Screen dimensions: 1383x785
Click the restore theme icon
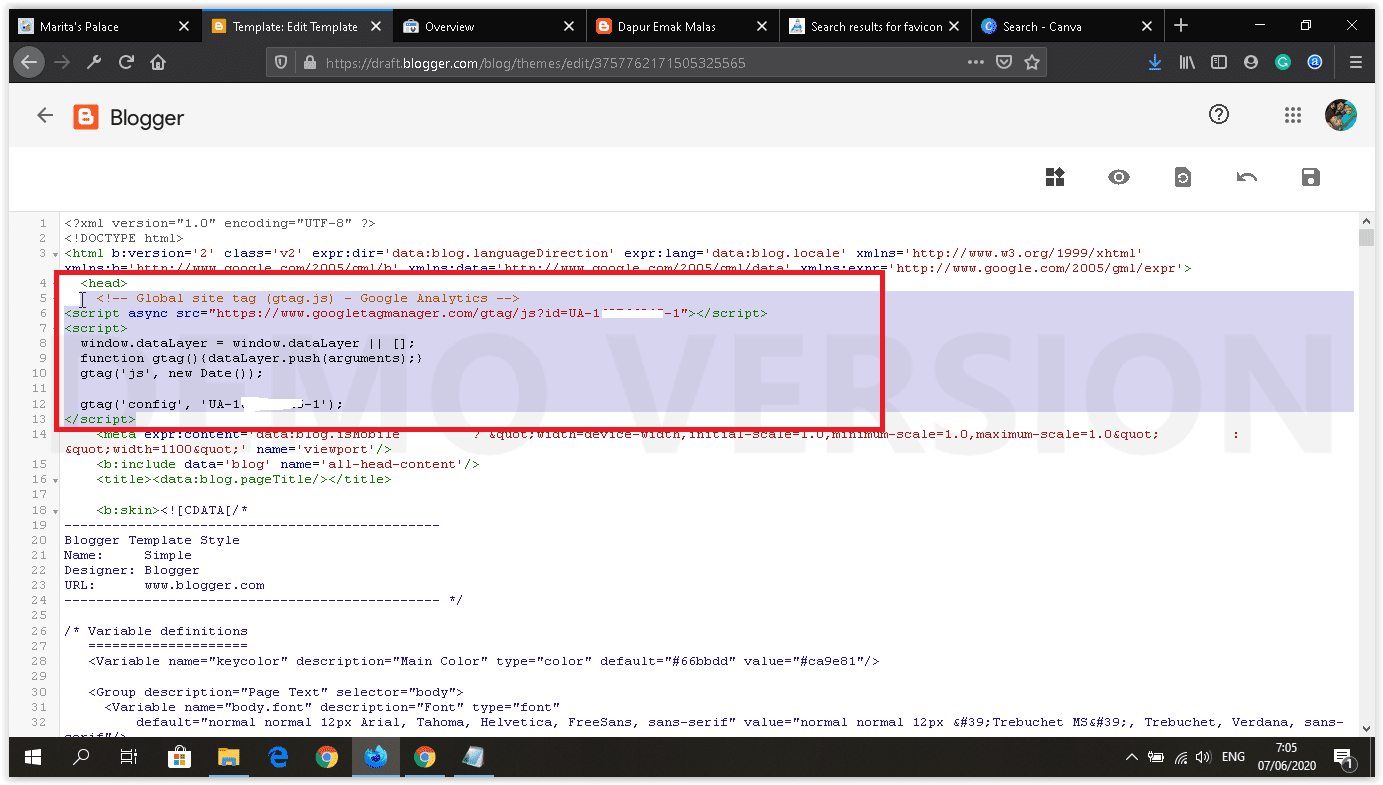[x=1183, y=177]
